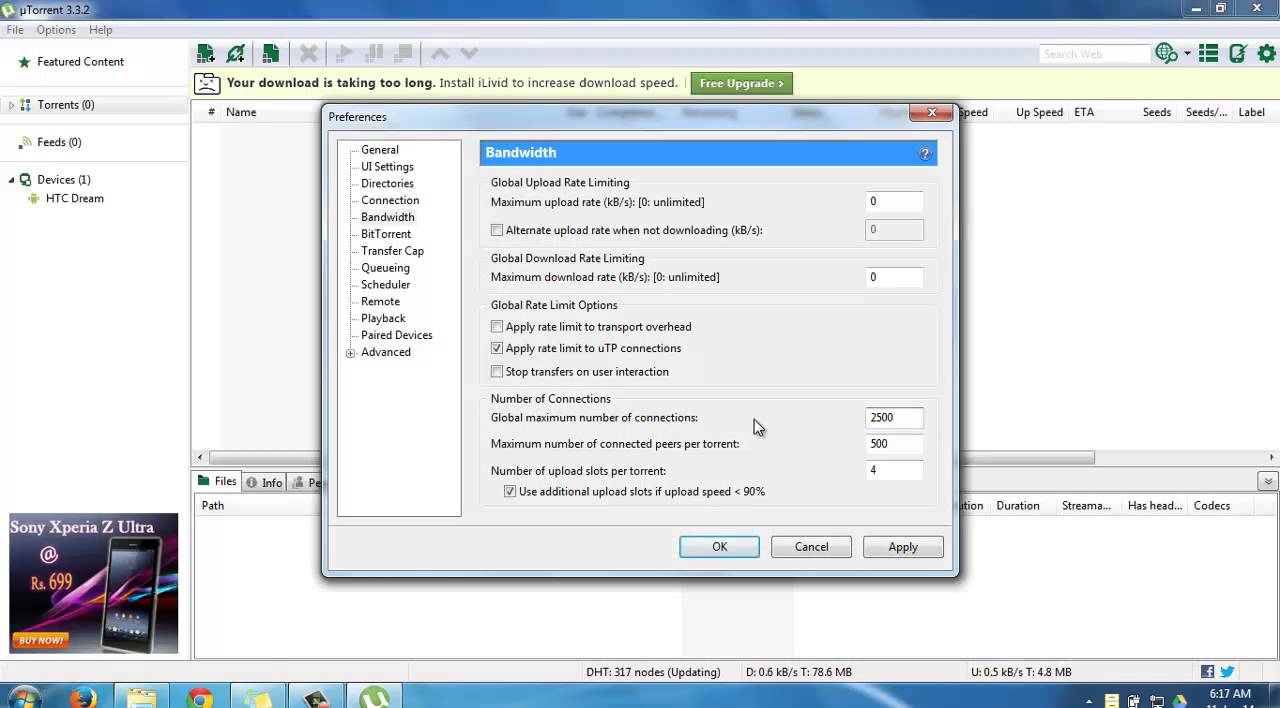Screen dimensions: 1280x708
Task: Select Queueing in Preferences tree
Action: click(x=385, y=268)
